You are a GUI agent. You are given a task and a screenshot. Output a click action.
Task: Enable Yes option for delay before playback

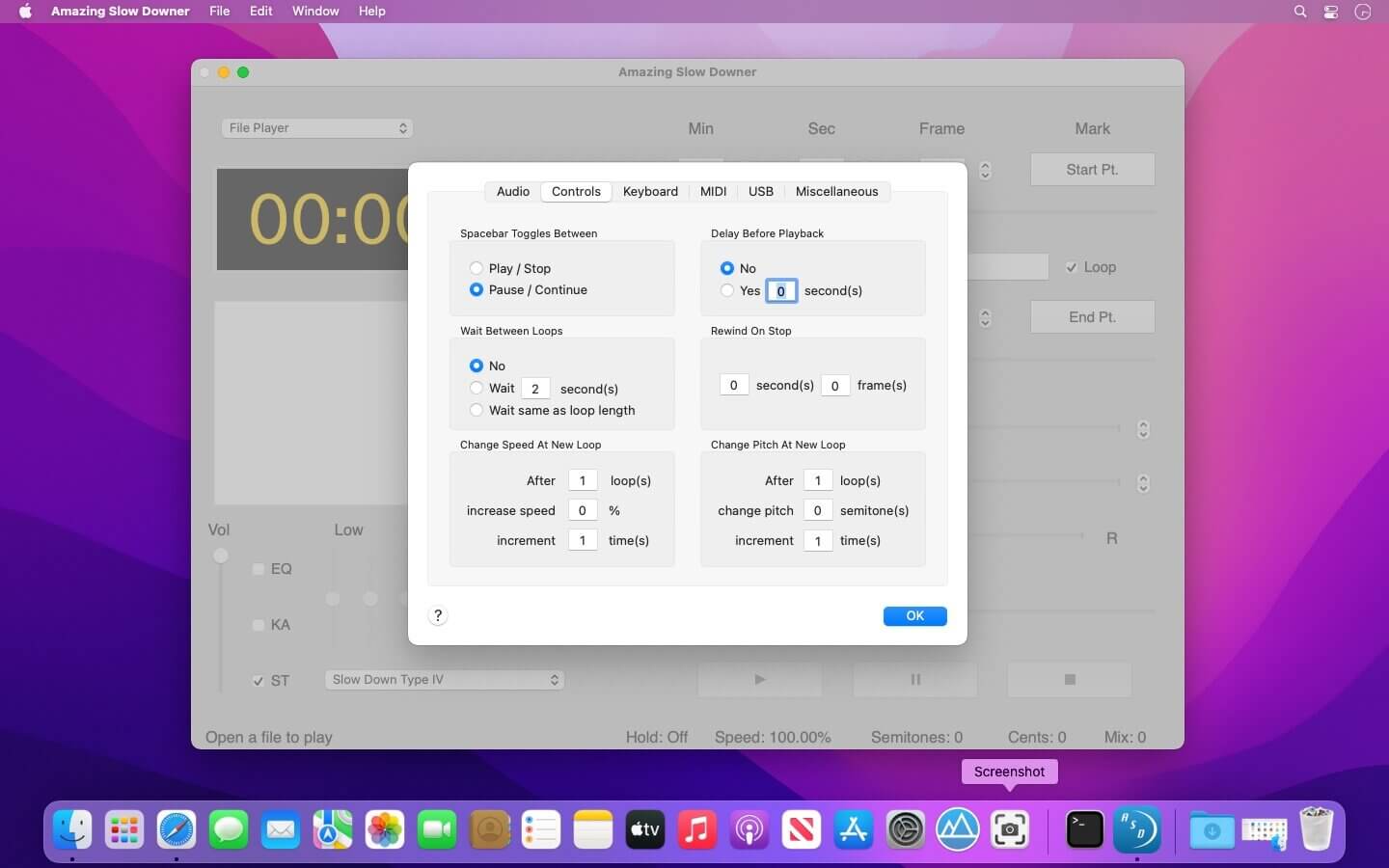(727, 290)
